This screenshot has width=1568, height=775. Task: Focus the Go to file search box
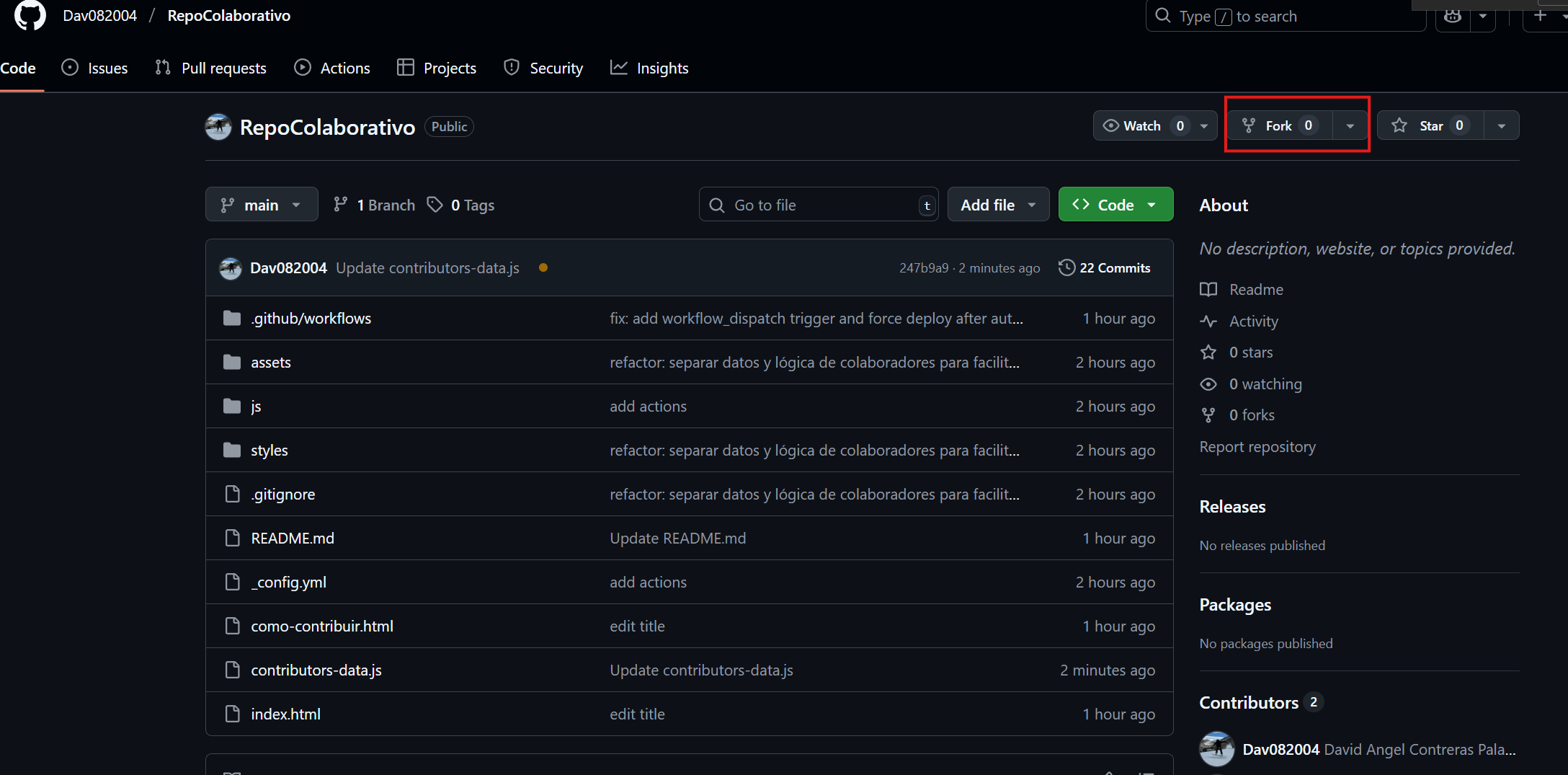point(819,205)
